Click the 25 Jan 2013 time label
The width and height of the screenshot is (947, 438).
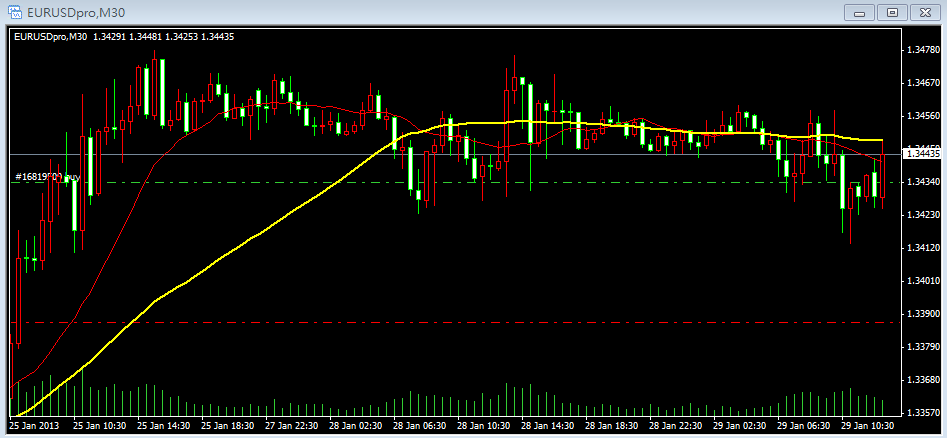(34, 425)
